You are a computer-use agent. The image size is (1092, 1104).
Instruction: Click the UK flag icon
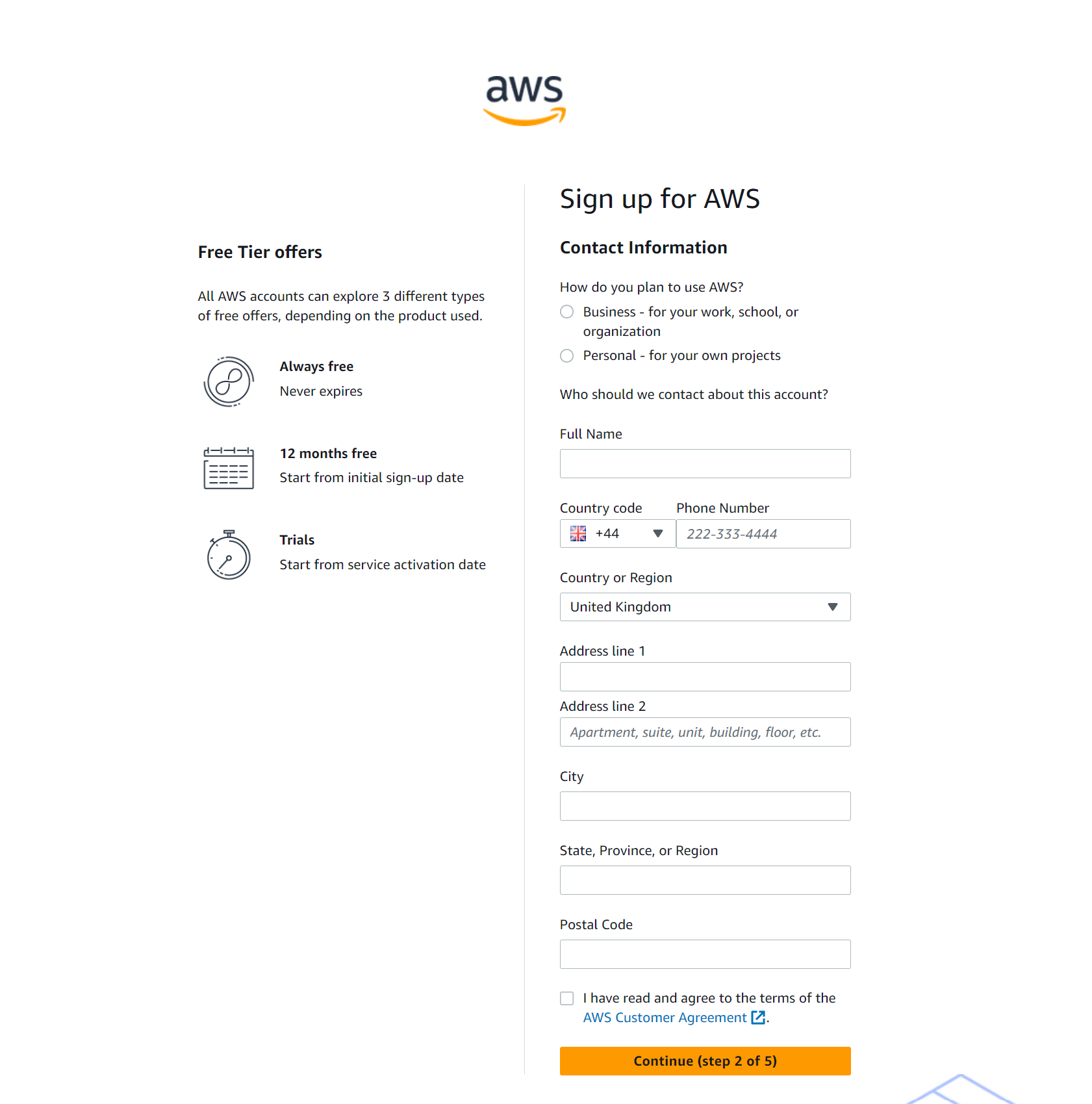click(578, 533)
